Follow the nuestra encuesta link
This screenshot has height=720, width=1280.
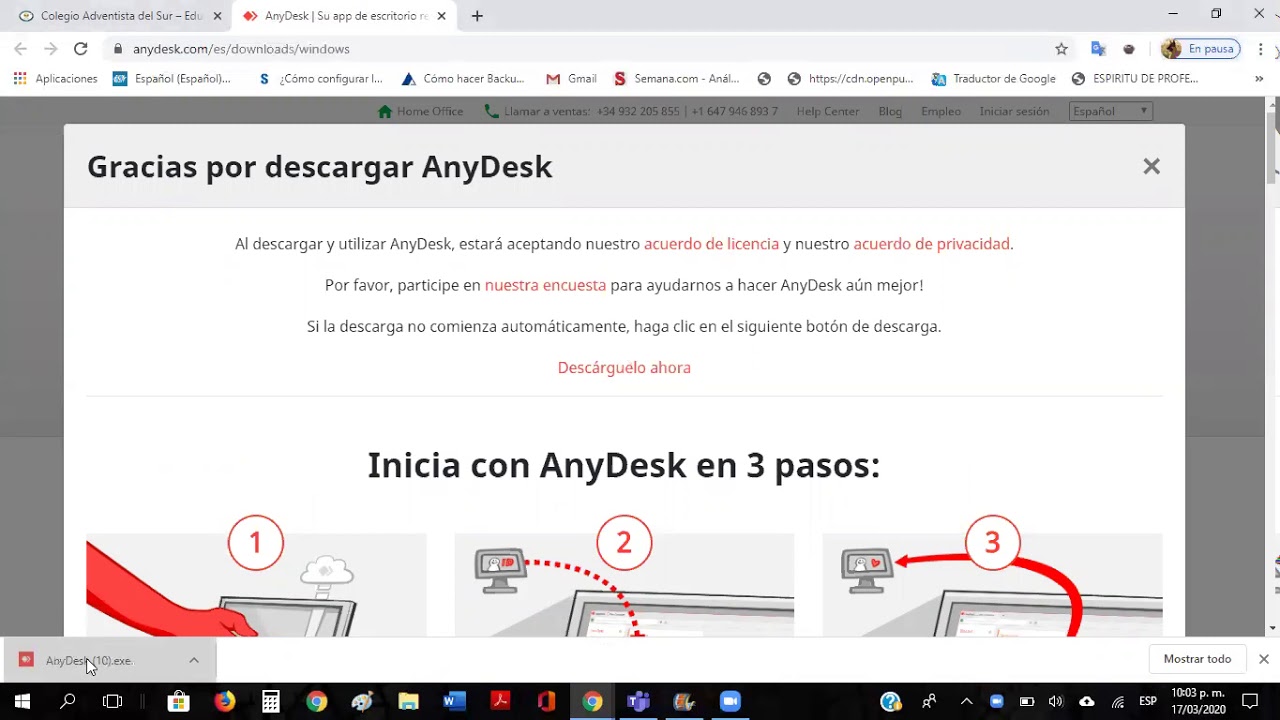[545, 285]
